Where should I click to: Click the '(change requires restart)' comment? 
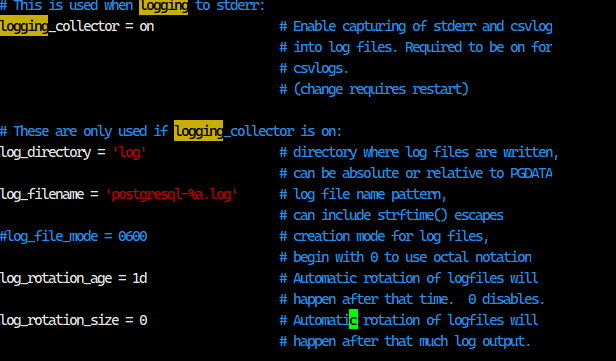[381, 90]
